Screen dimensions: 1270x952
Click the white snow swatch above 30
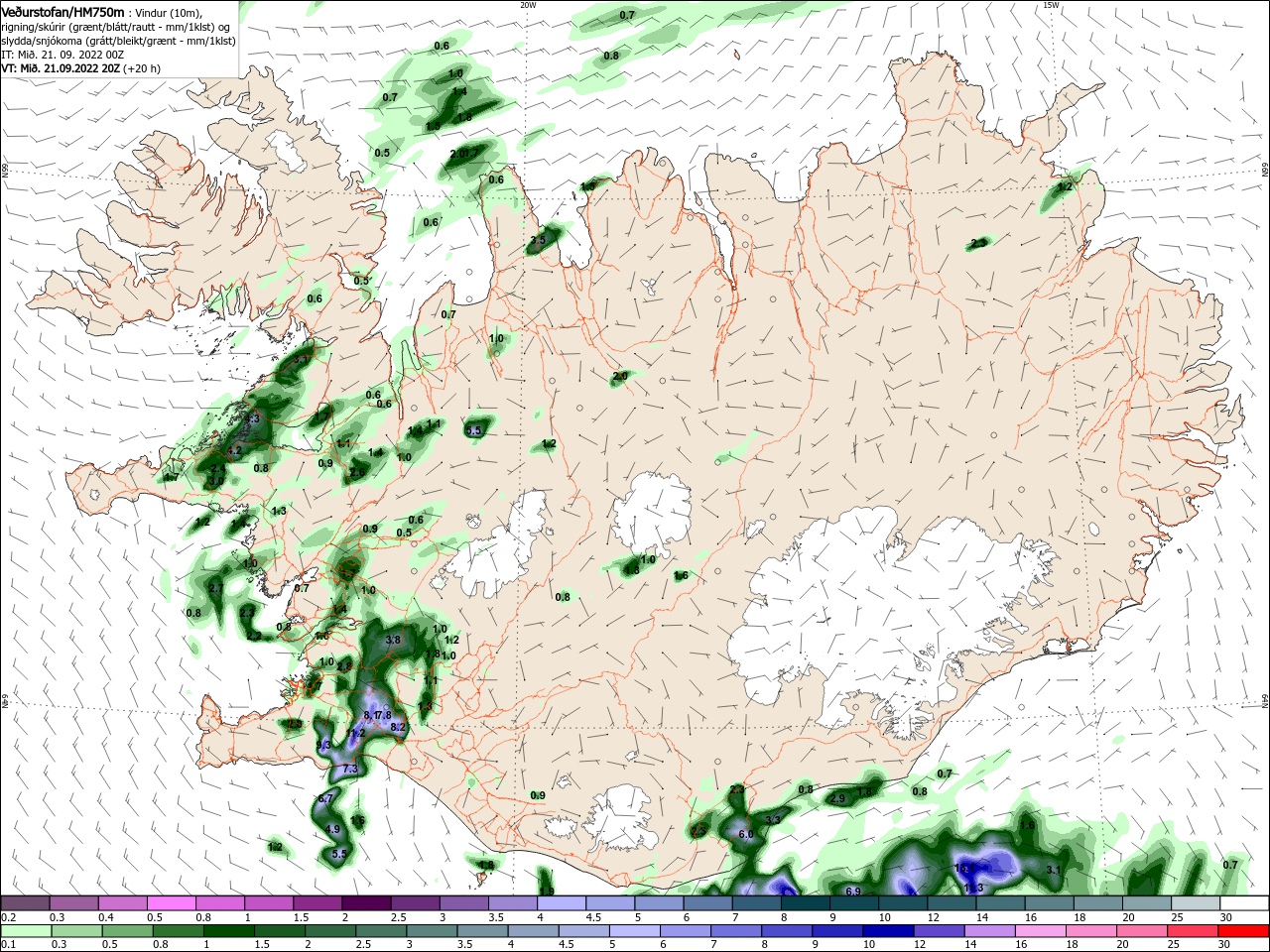coord(1245,903)
